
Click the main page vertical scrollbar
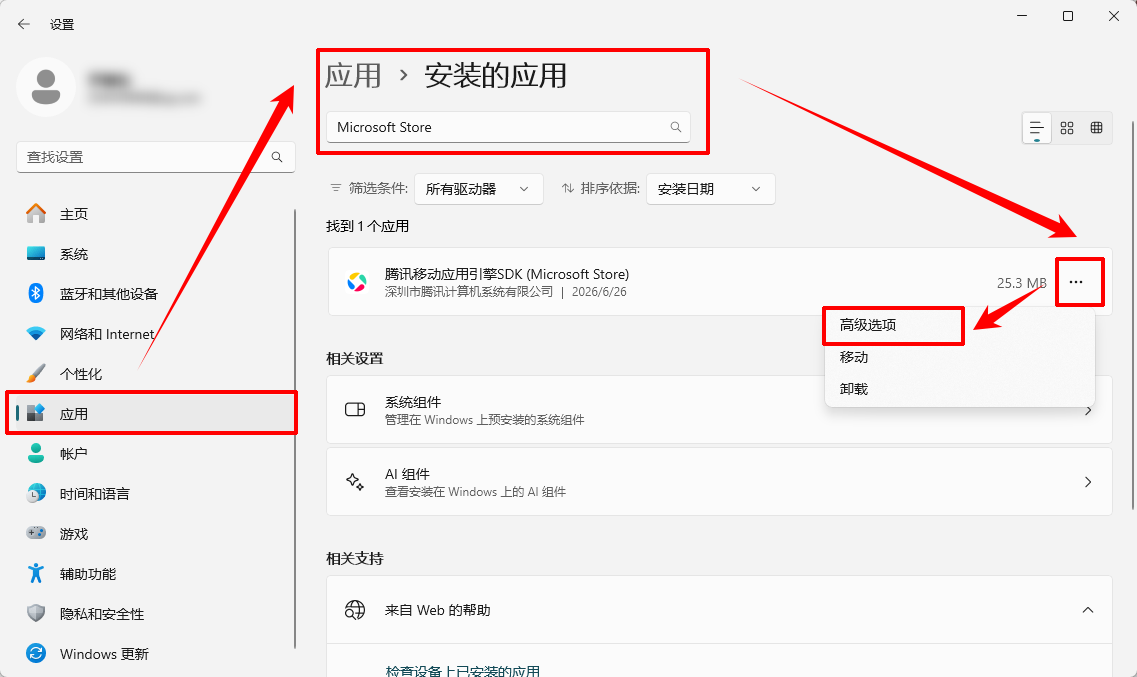click(1133, 315)
